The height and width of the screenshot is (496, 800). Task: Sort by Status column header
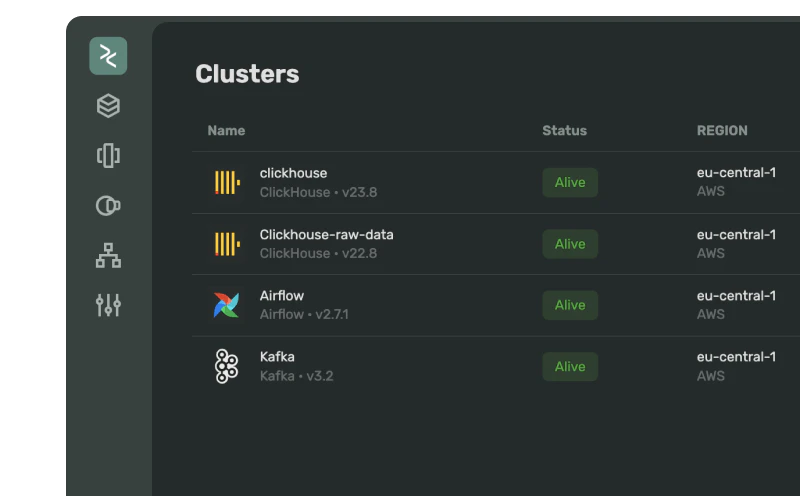(564, 131)
